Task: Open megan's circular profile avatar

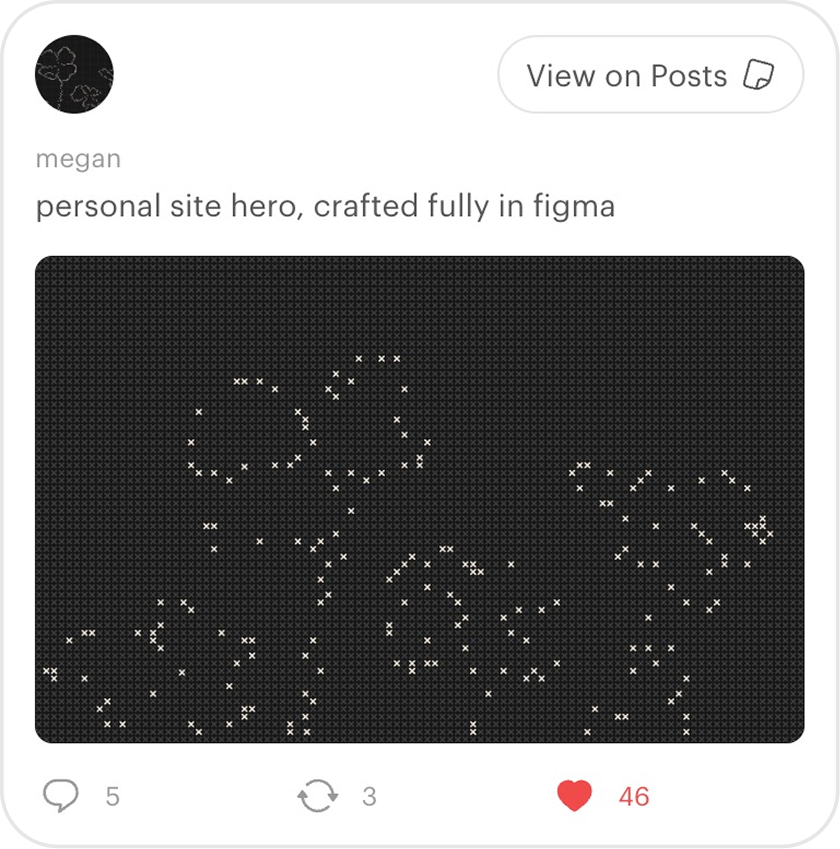Action: 74,74
